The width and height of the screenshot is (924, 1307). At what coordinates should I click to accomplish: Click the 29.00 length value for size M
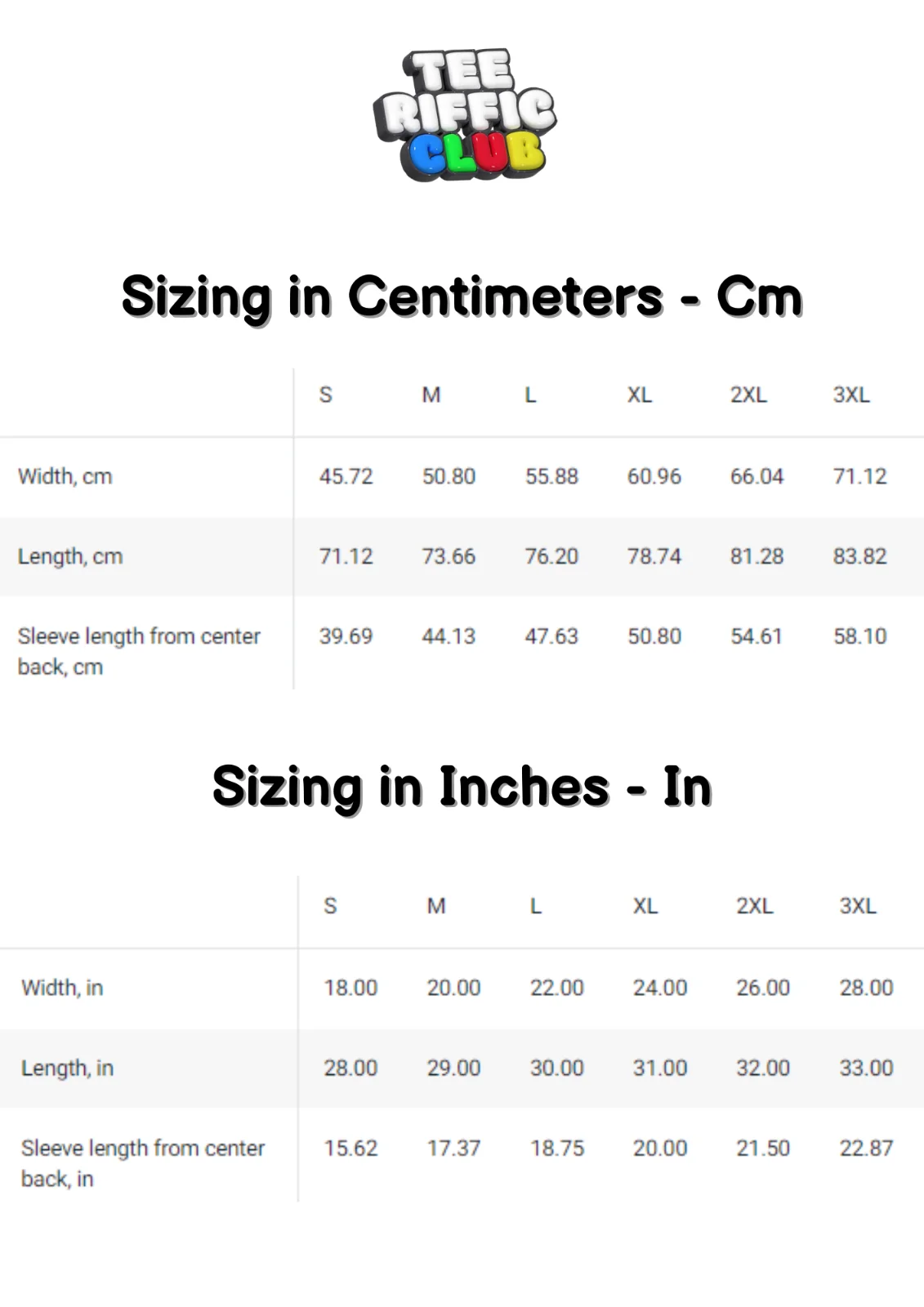point(453,1068)
